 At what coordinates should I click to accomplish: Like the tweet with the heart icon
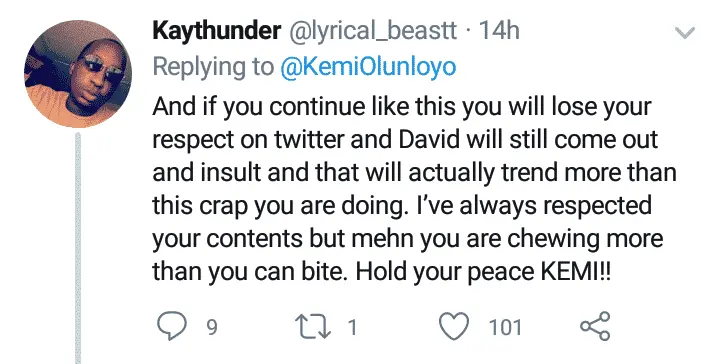(x=455, y=326)
